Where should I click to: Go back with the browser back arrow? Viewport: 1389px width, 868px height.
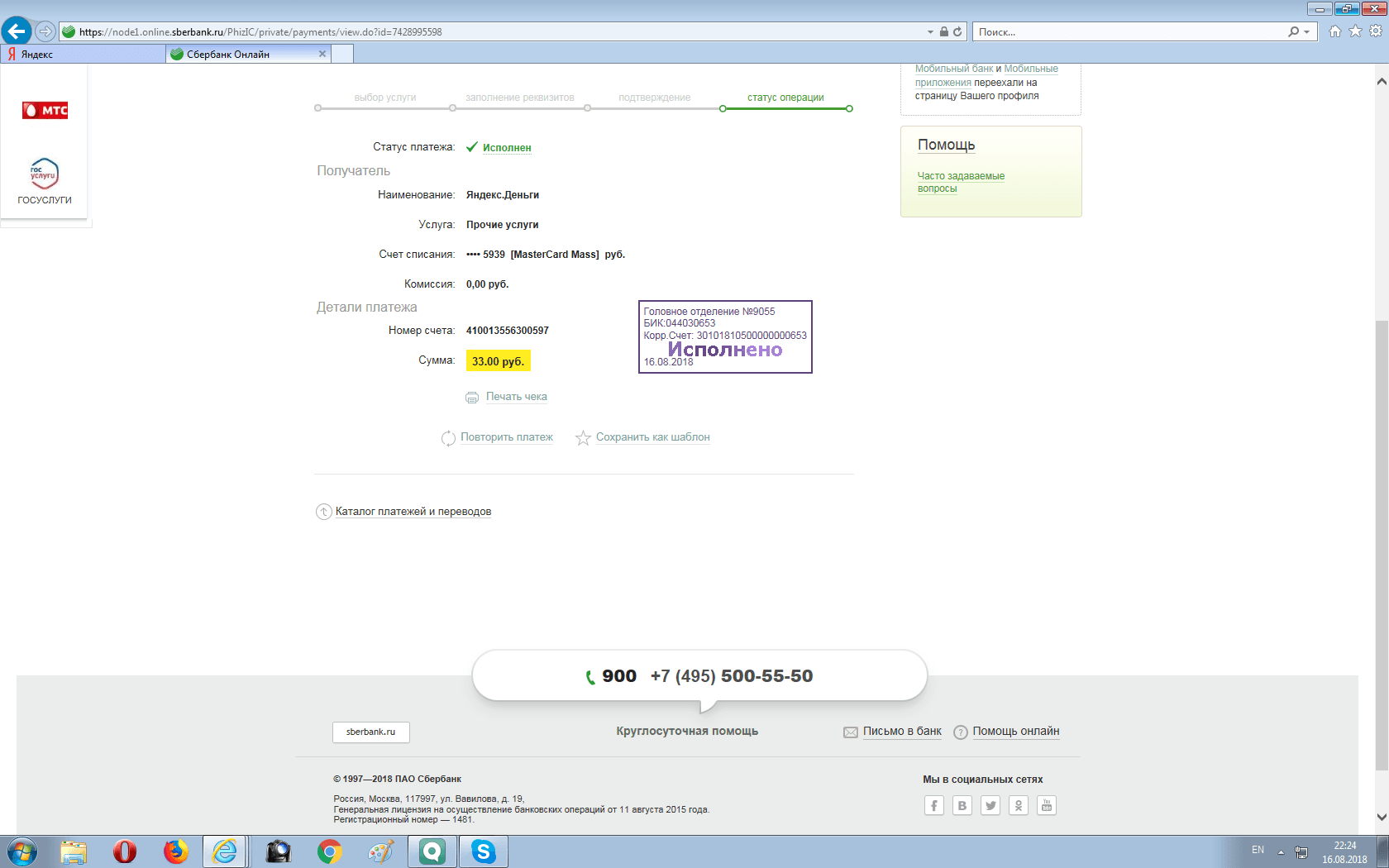point(17,31)
